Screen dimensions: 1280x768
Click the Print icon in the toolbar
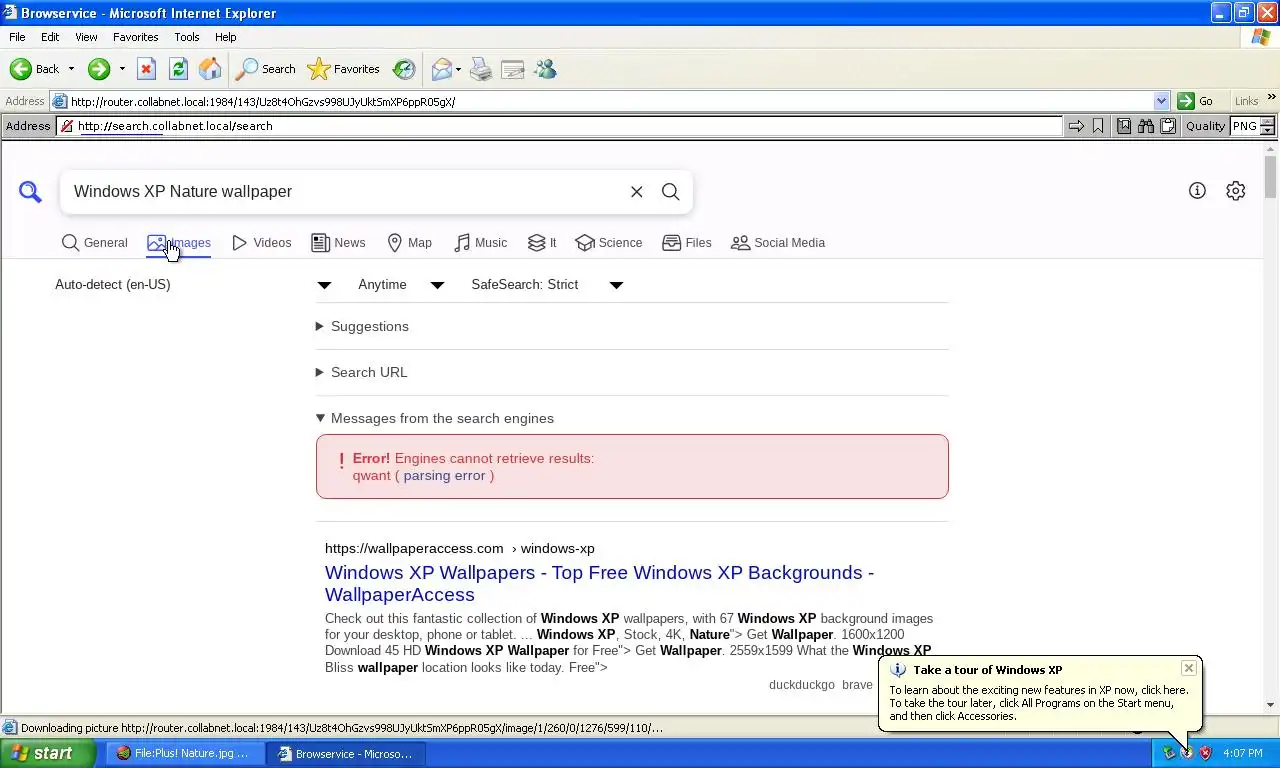[481, 69]
